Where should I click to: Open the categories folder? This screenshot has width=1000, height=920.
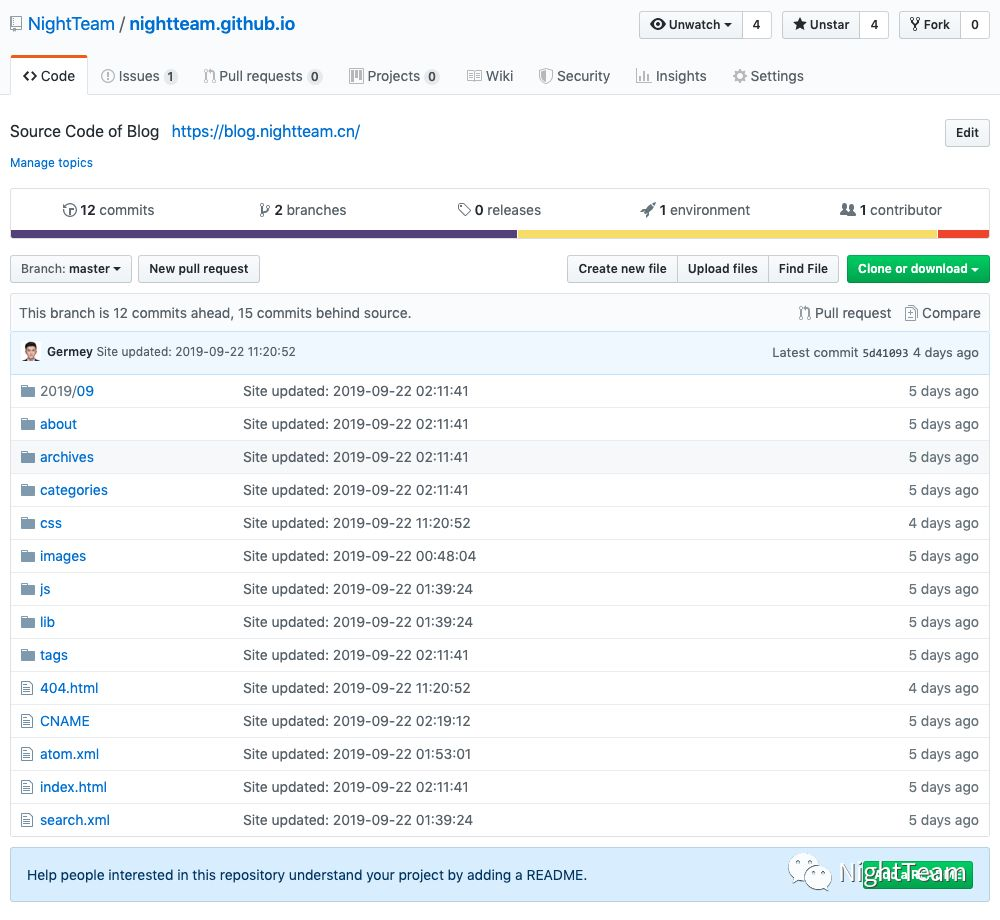click(74, 490)
